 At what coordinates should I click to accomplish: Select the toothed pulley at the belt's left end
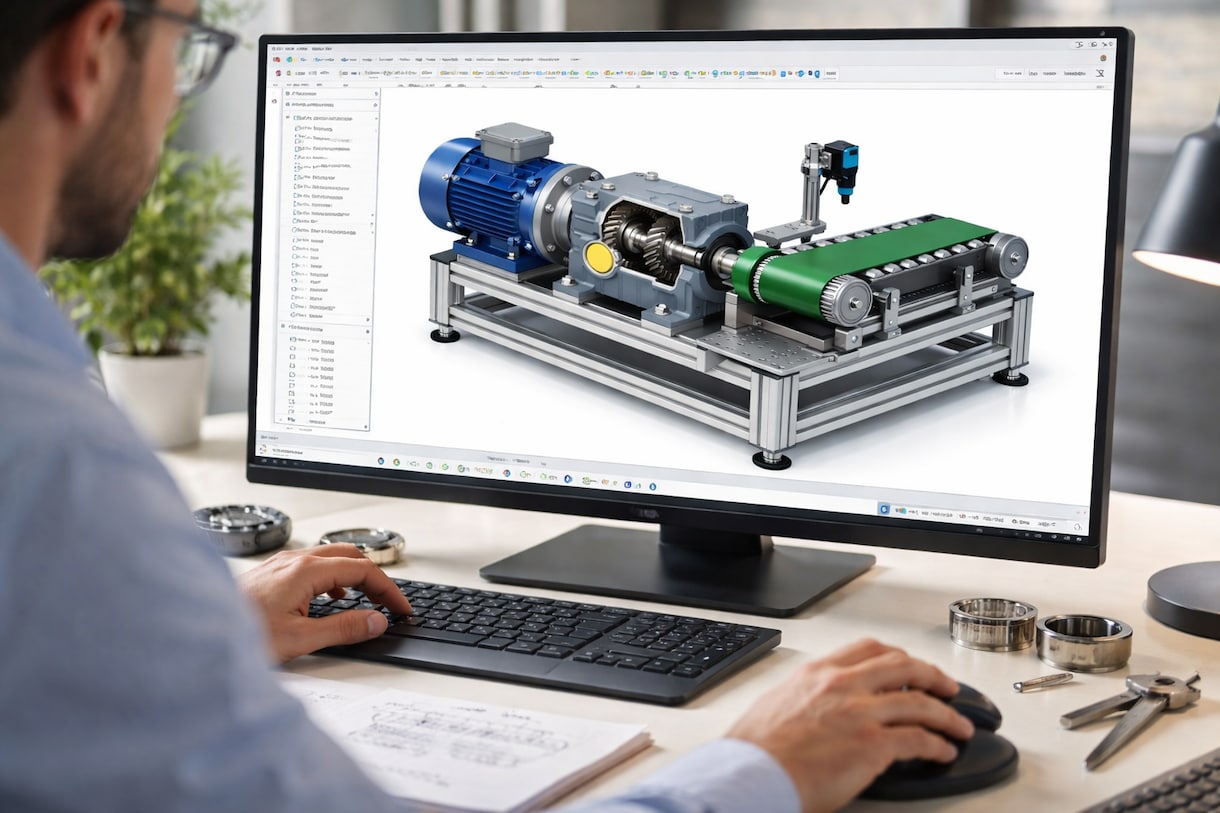(x=845, y=300)
